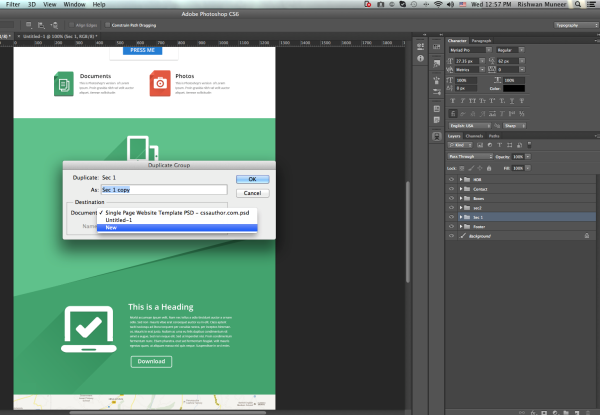Click the Faux Italic style icon
Screen dimensions: 600x415
[x=462, y=101]
